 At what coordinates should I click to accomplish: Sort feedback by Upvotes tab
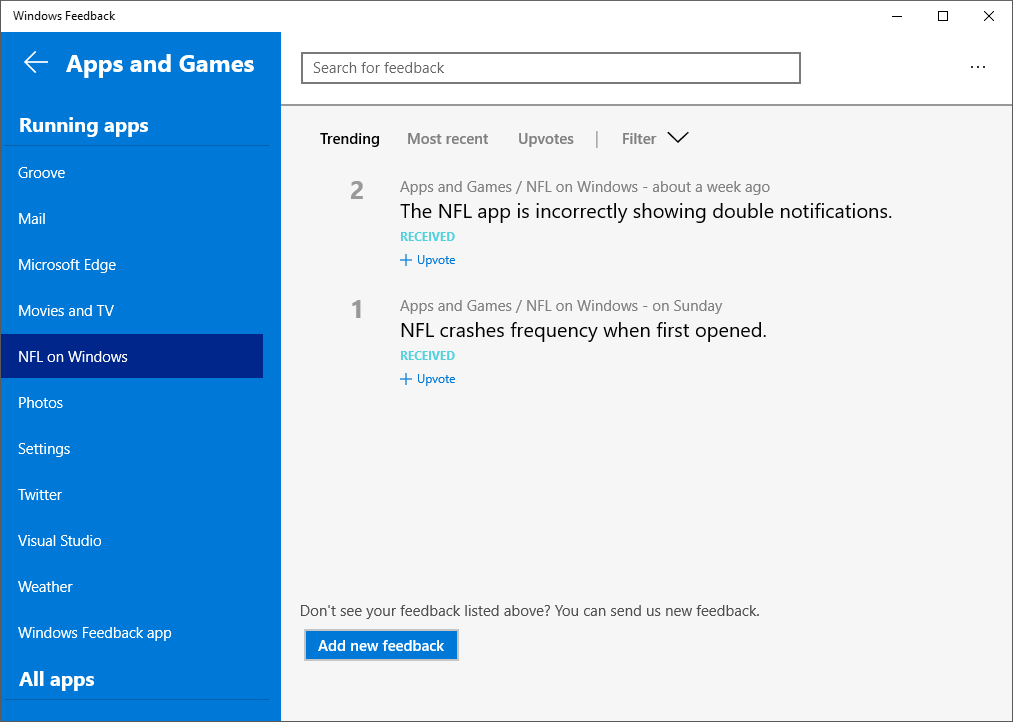point(545,139)
